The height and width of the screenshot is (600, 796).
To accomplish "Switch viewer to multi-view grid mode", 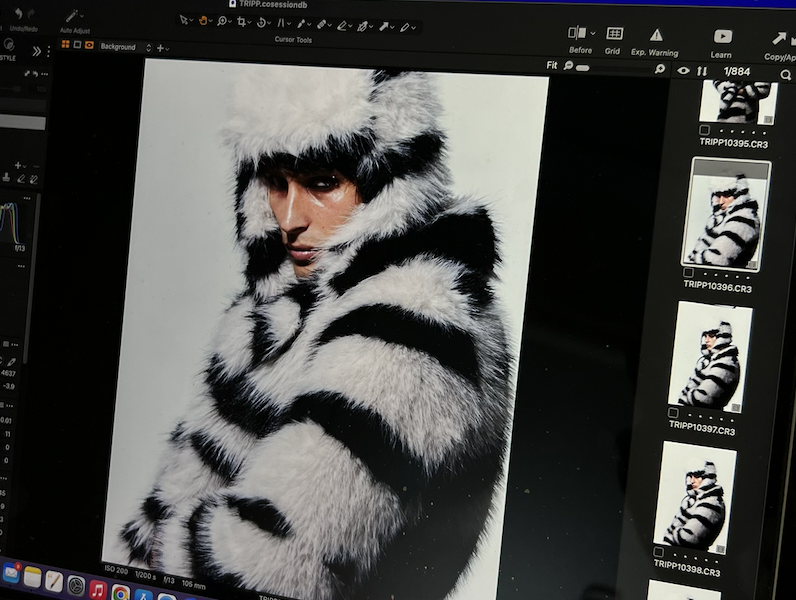I will tap(65, 45).
